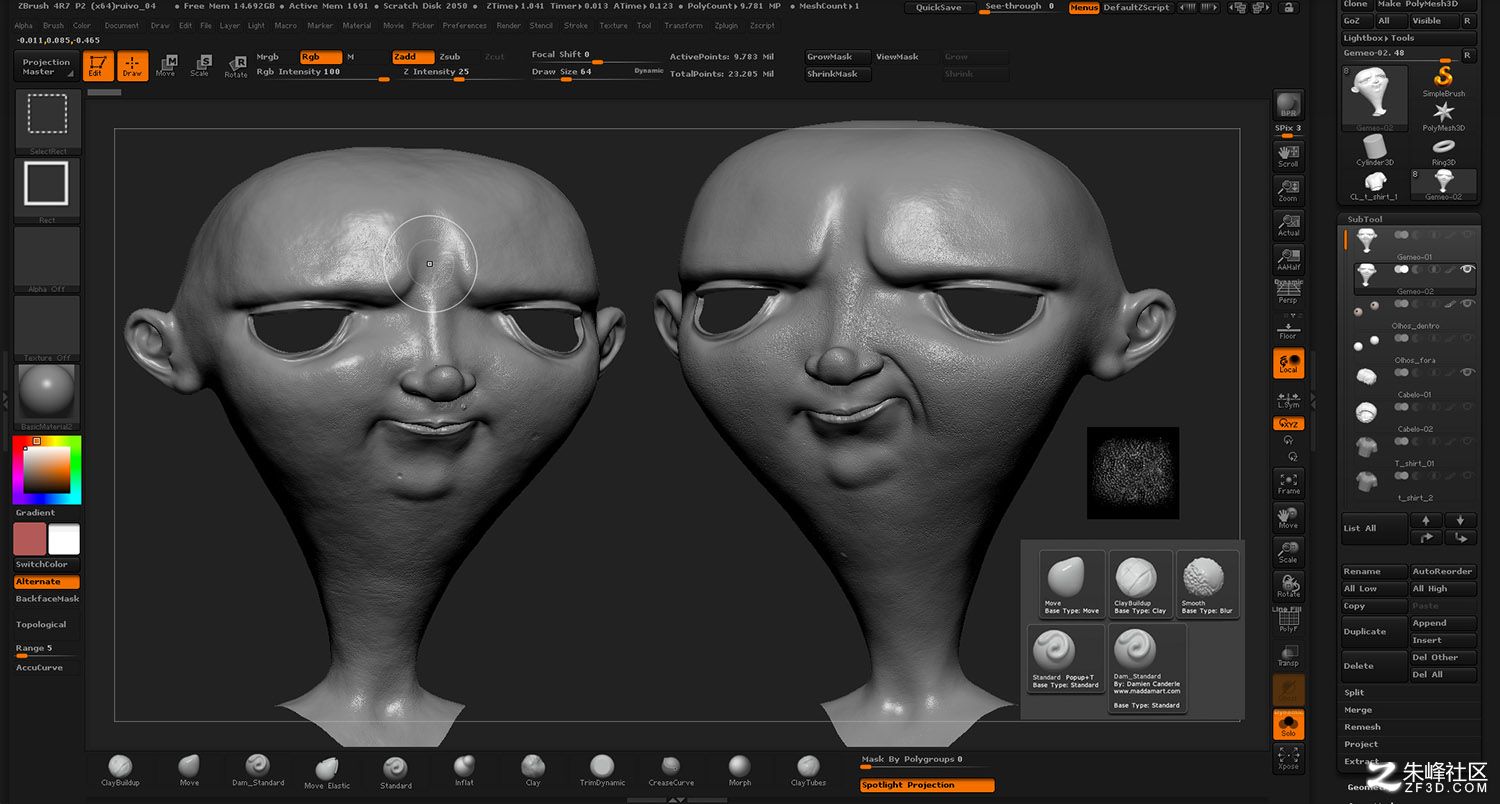Select the SimpleBrush tool
This screenshot has width=1500, height=804.
(x=1443, y=82)
